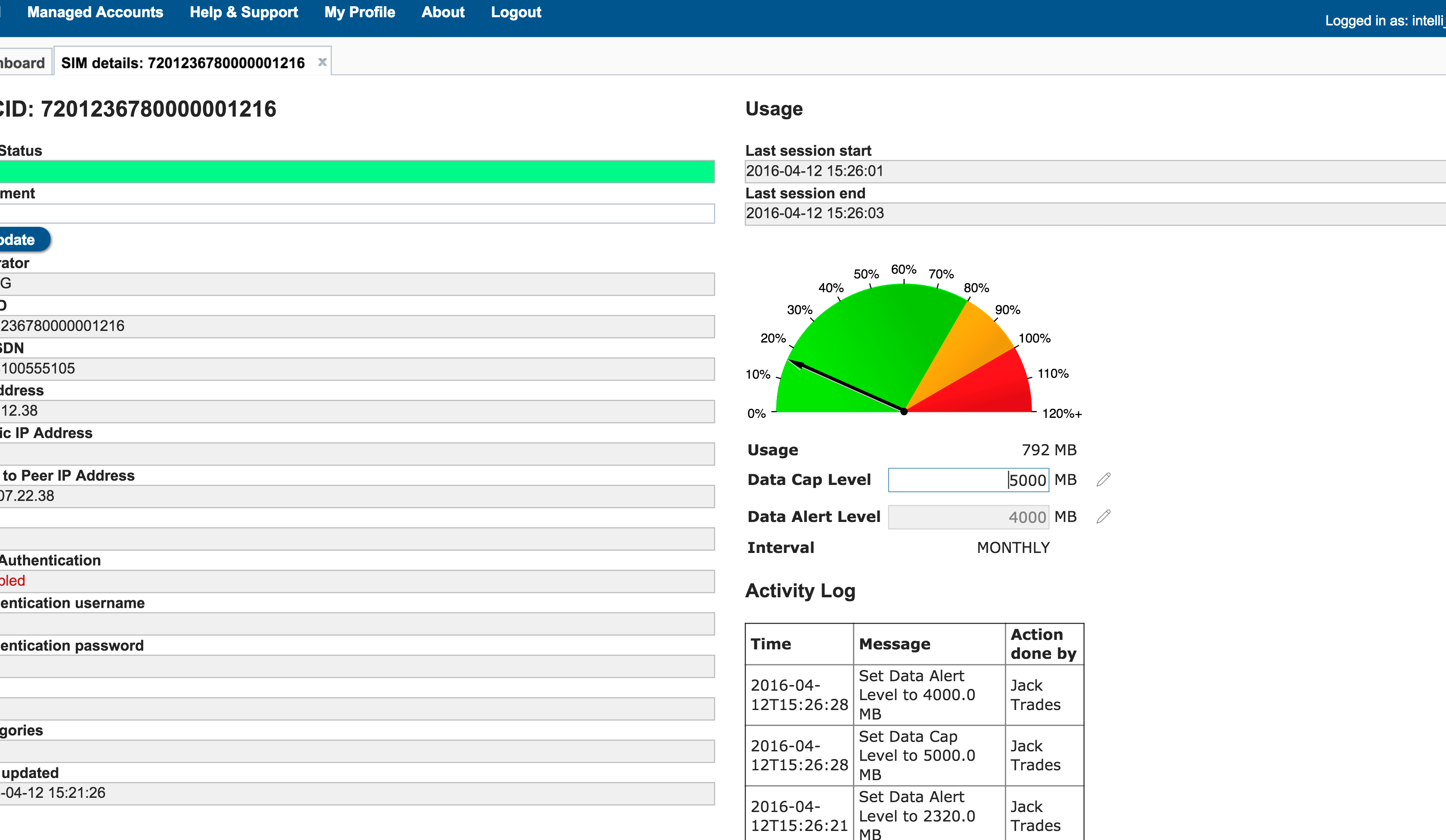Click the 'MONTHLY' interval value
The height and width of the screenshot is (840, 1446).
[x=1013, y=548]
